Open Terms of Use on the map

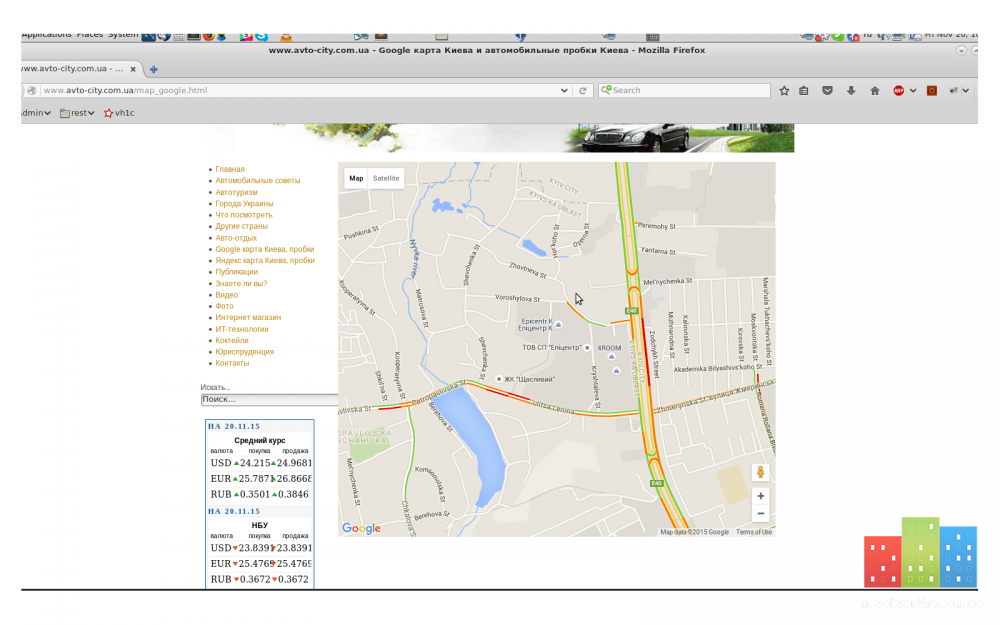tap(753, 532)
